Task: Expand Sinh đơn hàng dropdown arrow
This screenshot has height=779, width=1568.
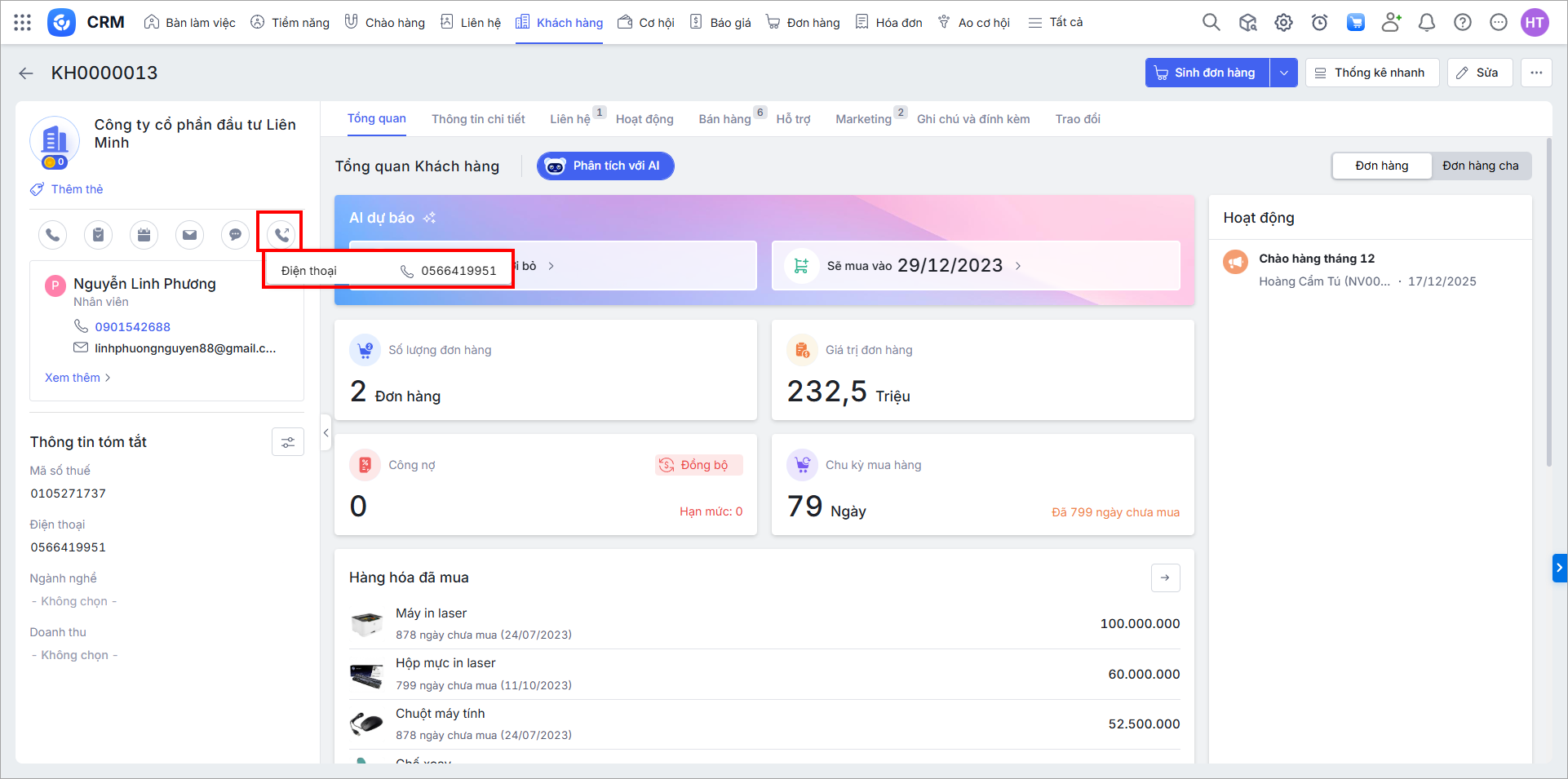Action: (1283, 73)
